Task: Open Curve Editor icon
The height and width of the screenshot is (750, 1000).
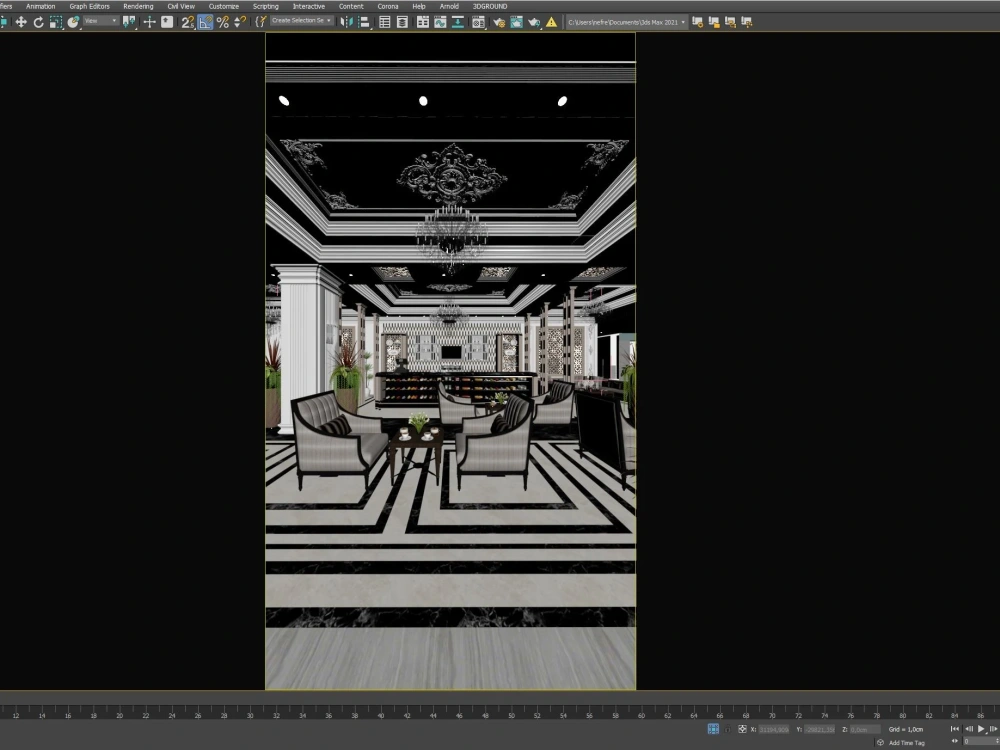Action: click(x=440, y=22)
